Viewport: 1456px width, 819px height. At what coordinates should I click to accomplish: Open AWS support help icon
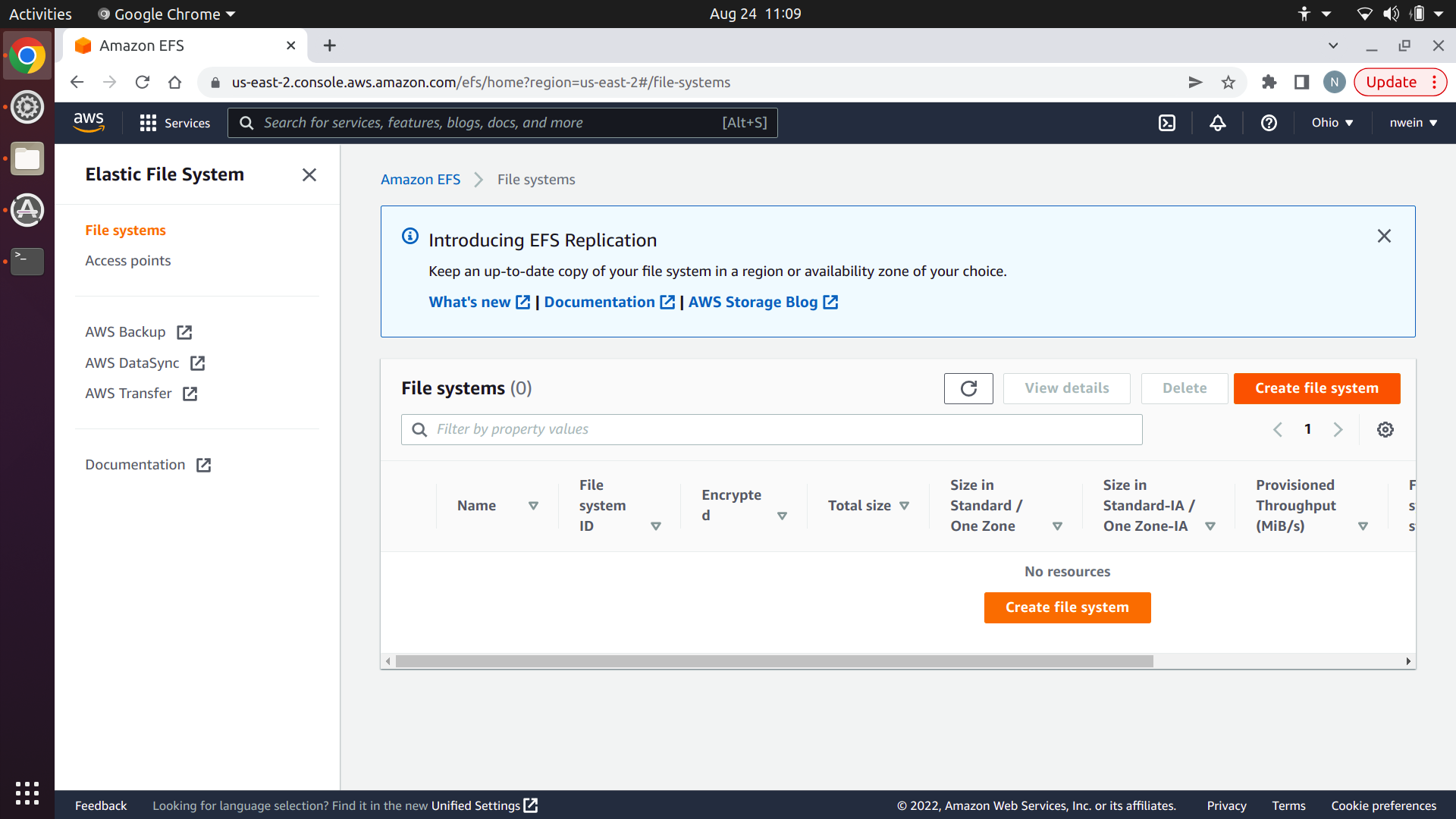click(x=1269, y=123)
